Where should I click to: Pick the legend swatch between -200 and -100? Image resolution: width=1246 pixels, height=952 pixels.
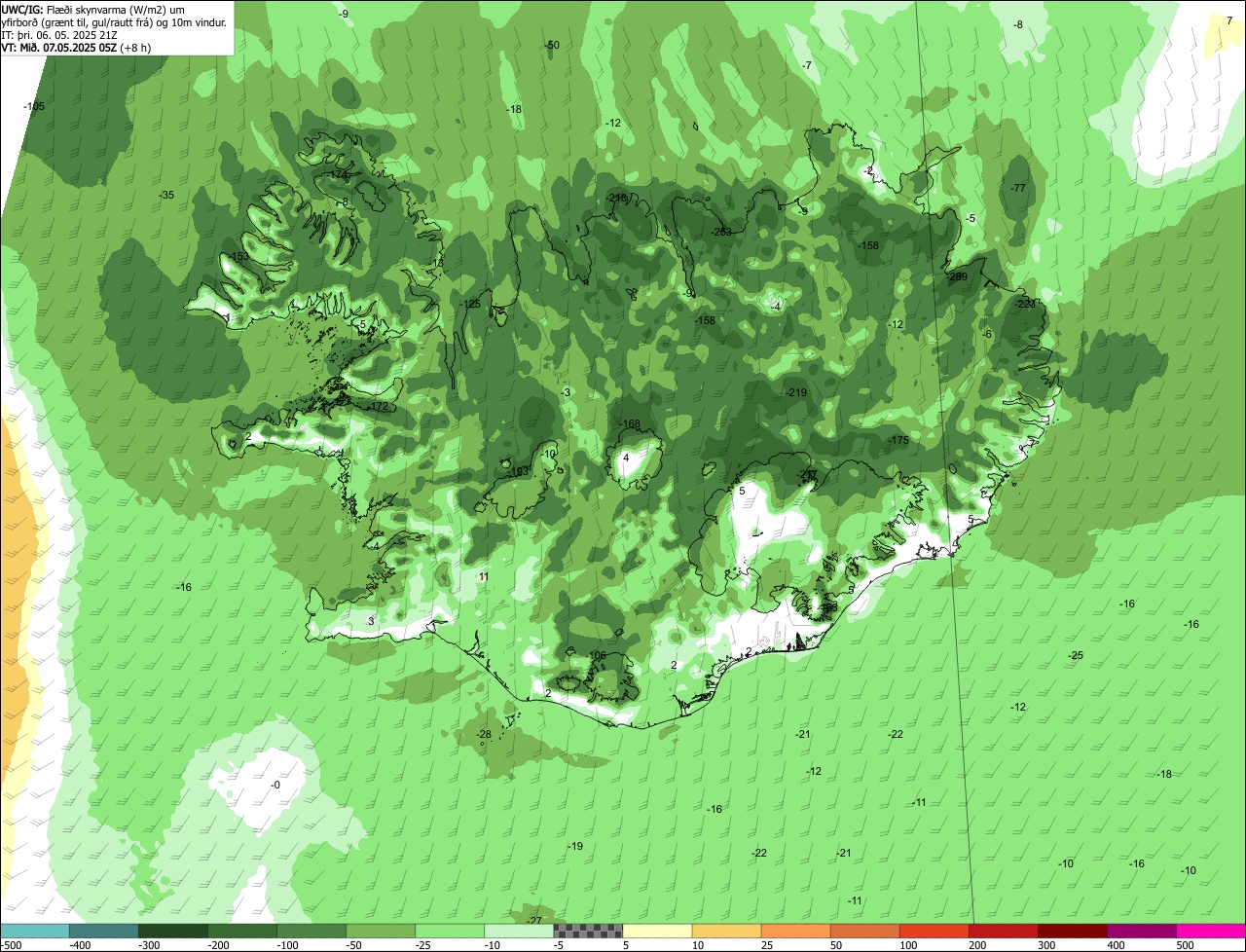click(x=241, y=931)
